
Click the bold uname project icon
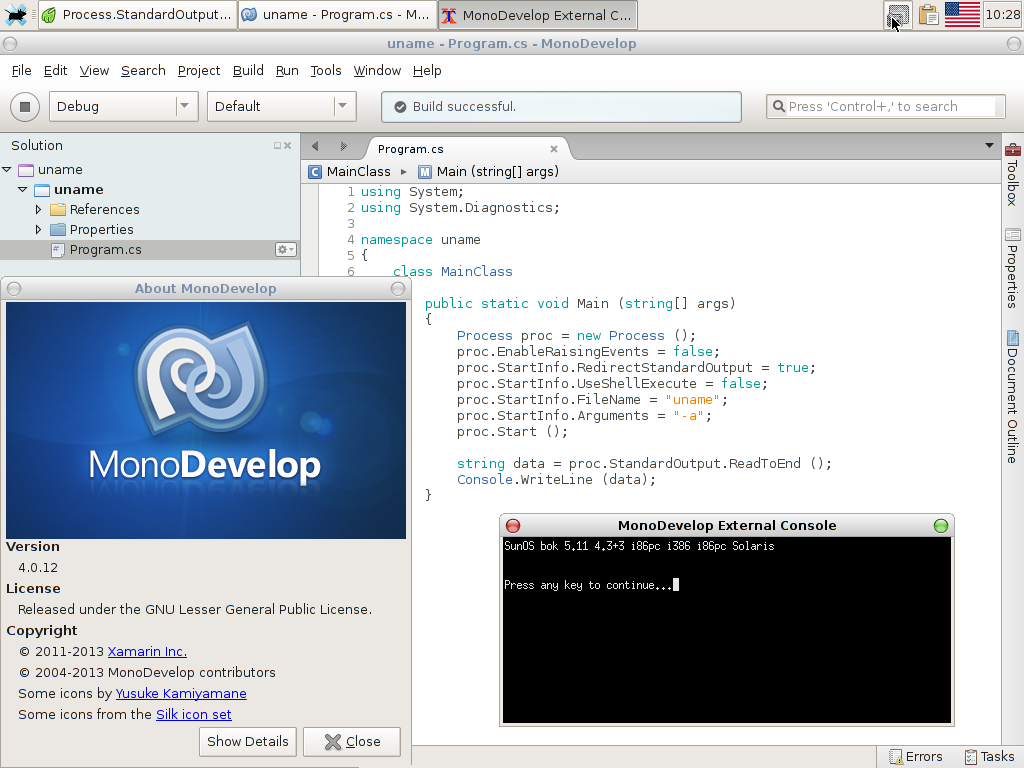coord(42,190)
